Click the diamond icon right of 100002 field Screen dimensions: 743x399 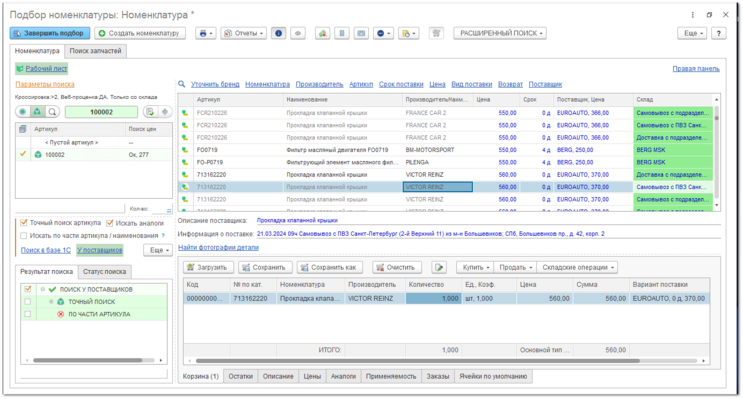[165, 112]
